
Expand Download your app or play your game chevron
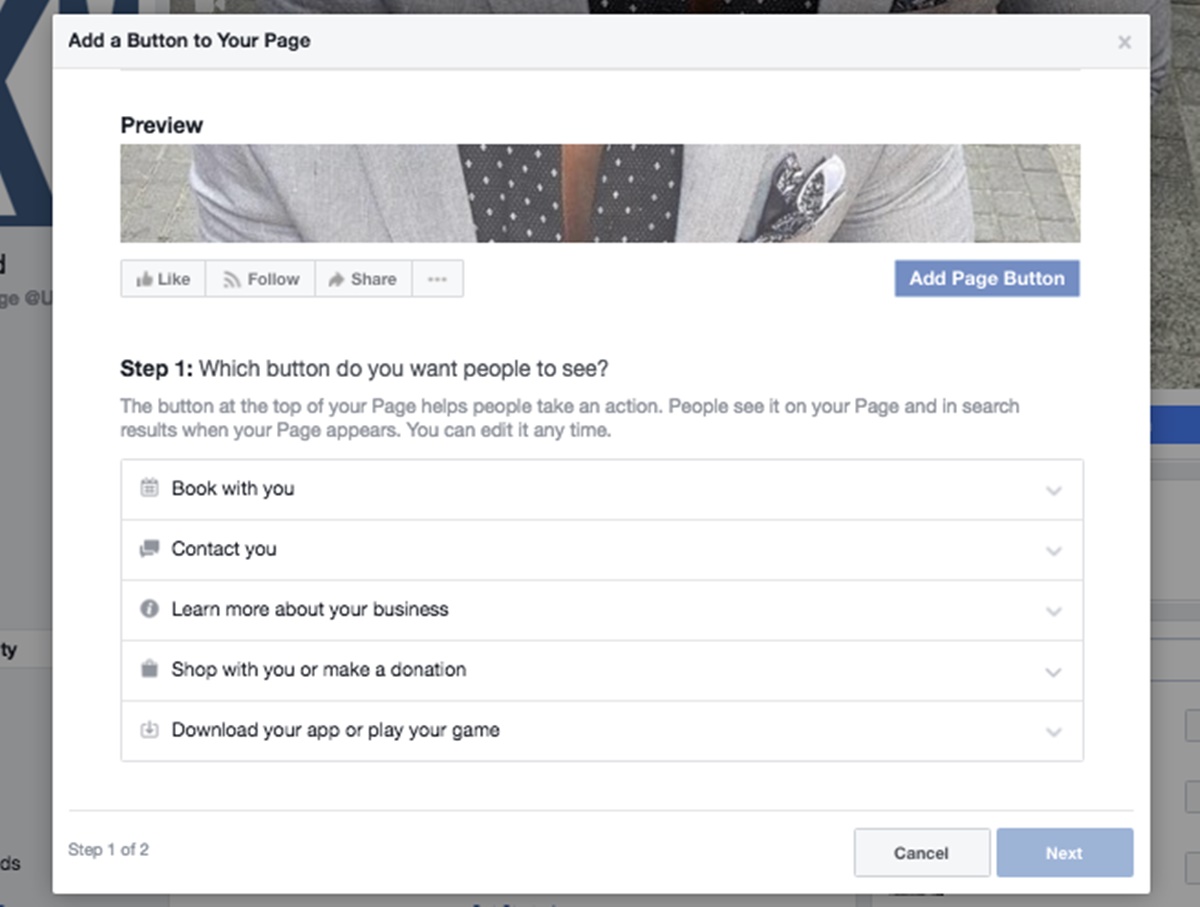(1053, 732)
